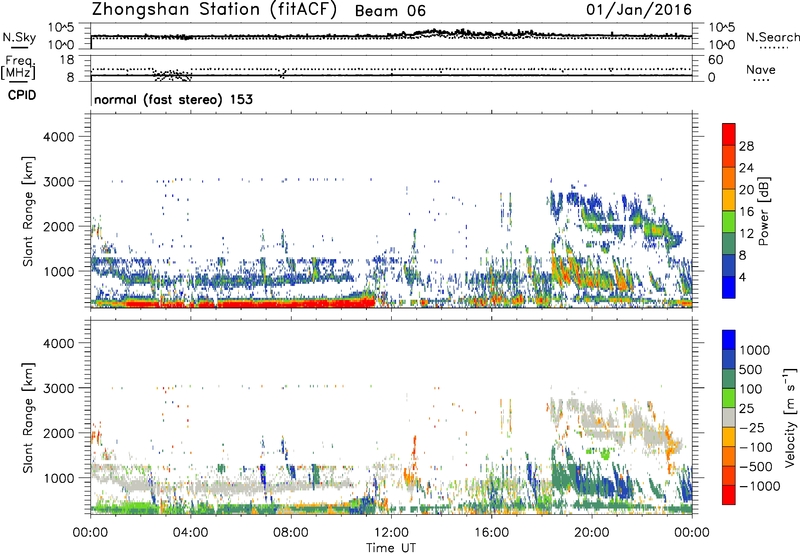Click the dotted line sample under "N.Search"

coord(774,47)
